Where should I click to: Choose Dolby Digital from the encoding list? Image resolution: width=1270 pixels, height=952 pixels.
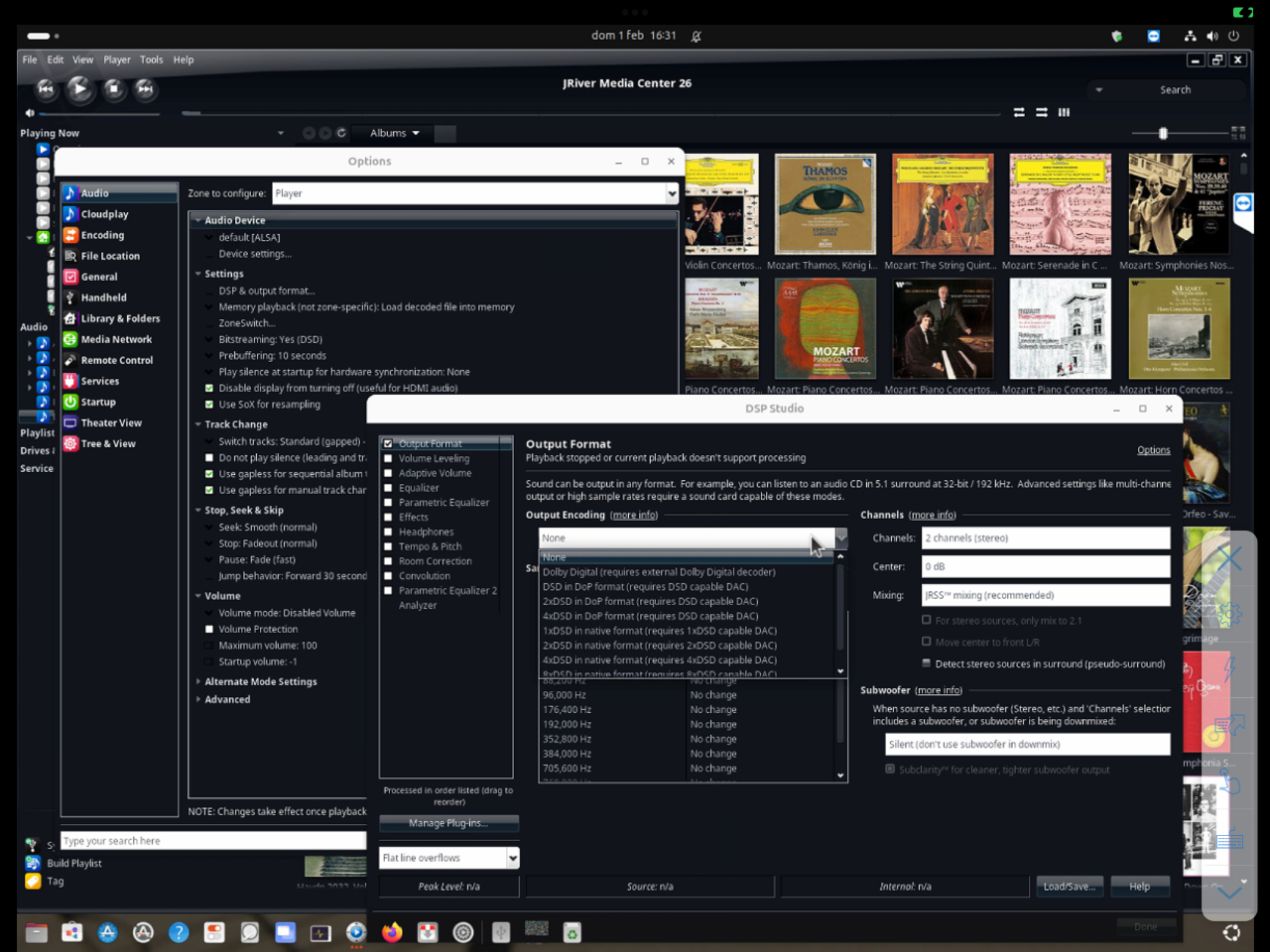(x=659, y=572)
